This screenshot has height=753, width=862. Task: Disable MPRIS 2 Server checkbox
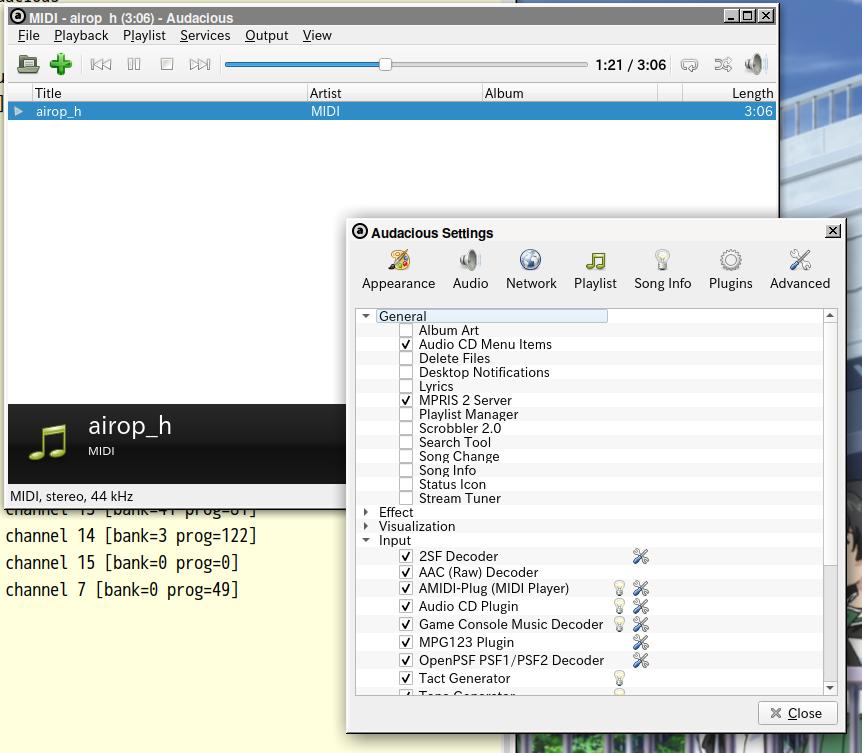click(x=406, y=400)
